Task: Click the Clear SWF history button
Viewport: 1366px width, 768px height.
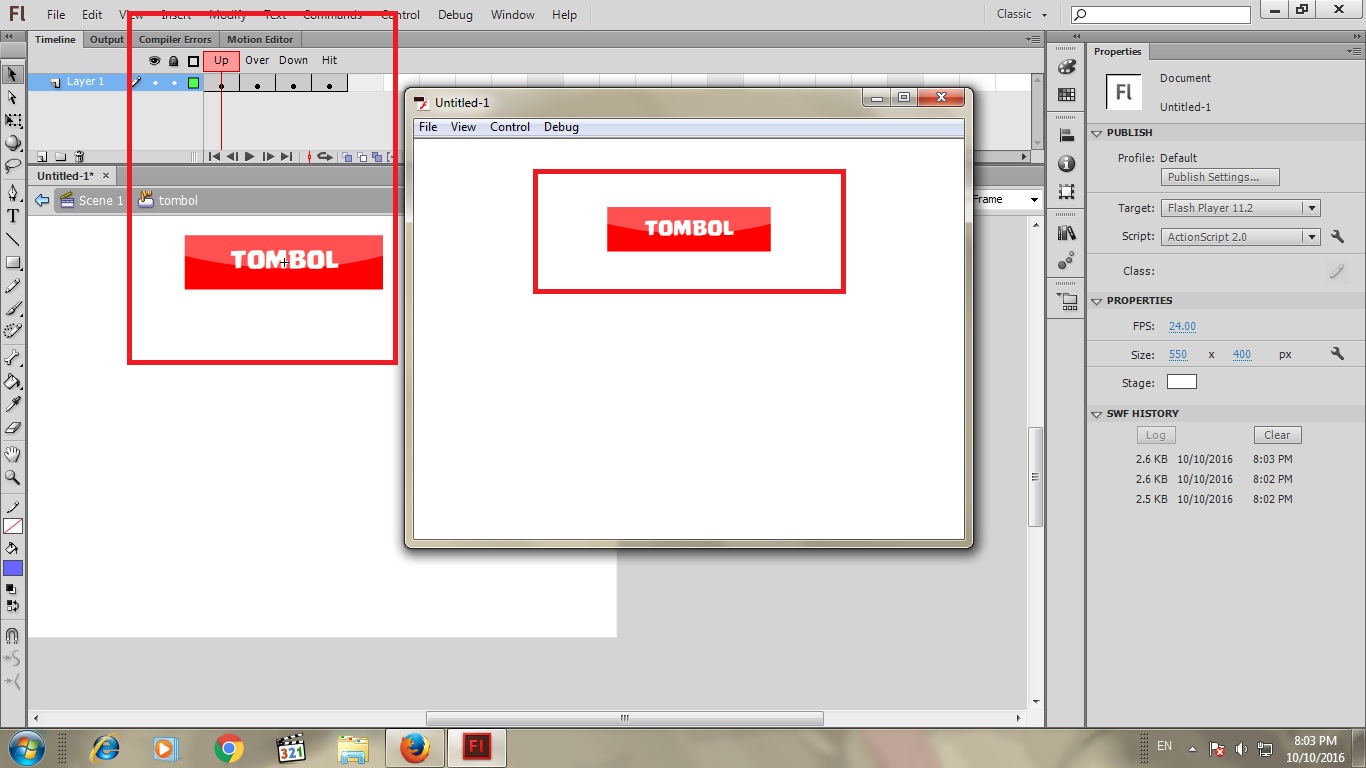Action: click(x=1277, y=435)
